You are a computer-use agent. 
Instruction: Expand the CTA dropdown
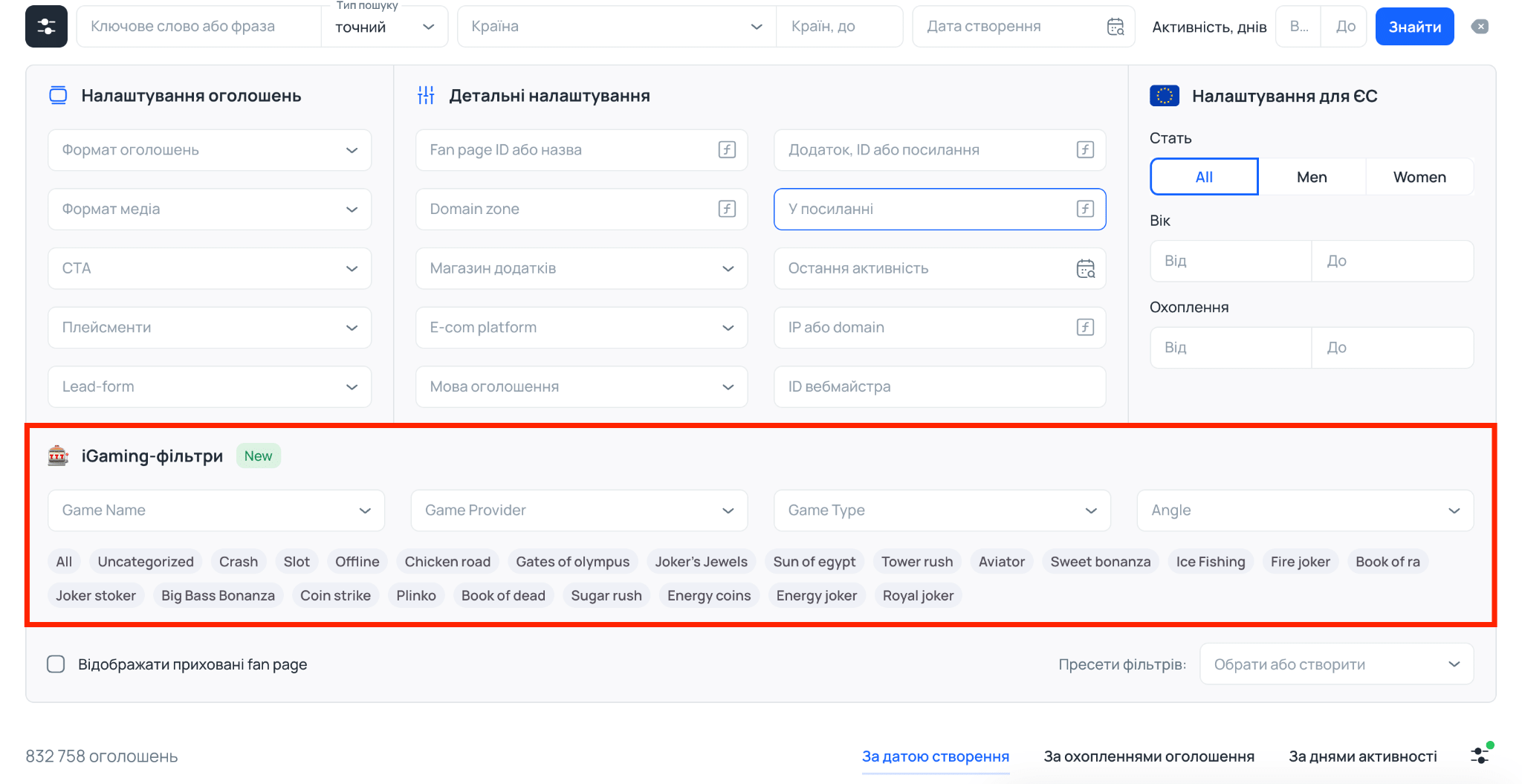[x=210, y=268]
